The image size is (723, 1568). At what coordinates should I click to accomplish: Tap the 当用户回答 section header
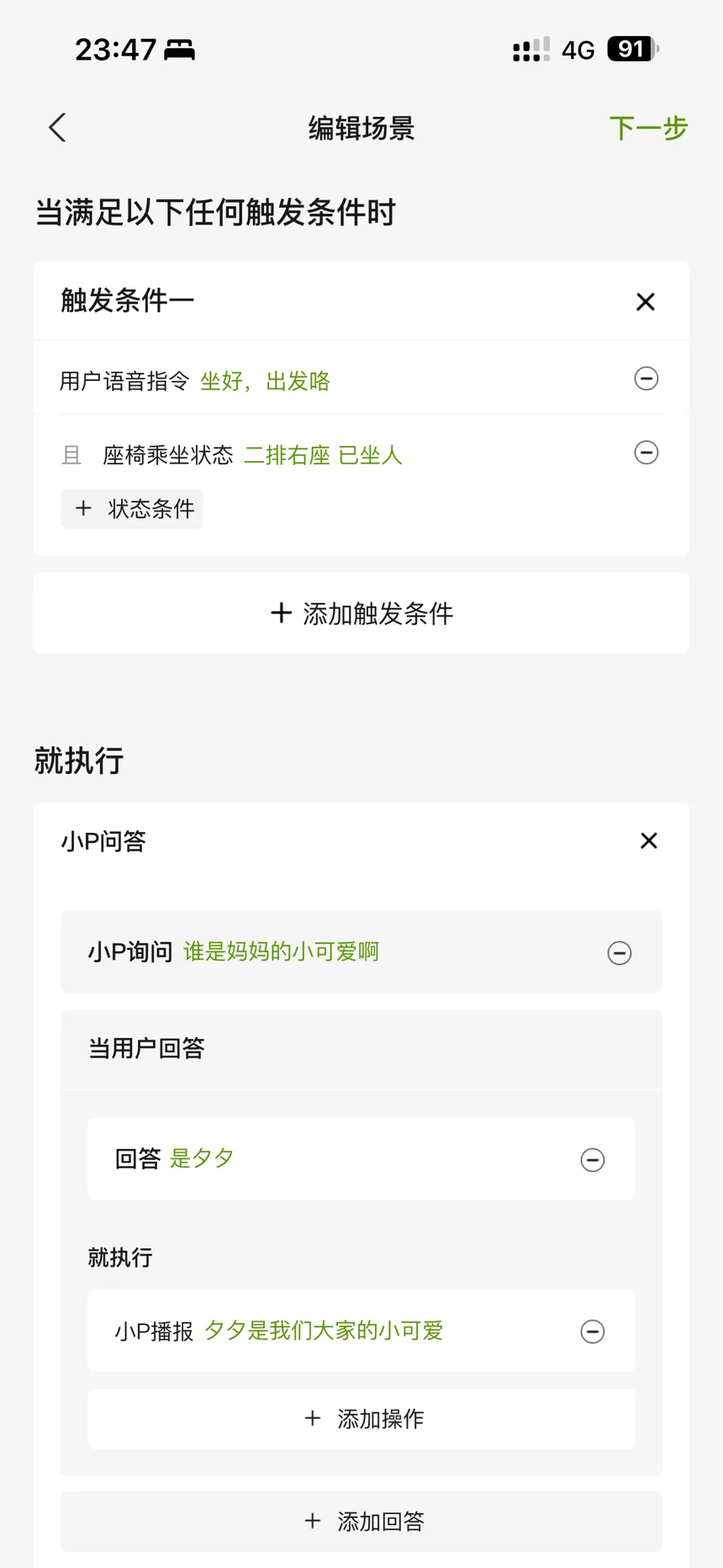(146, 1049)
